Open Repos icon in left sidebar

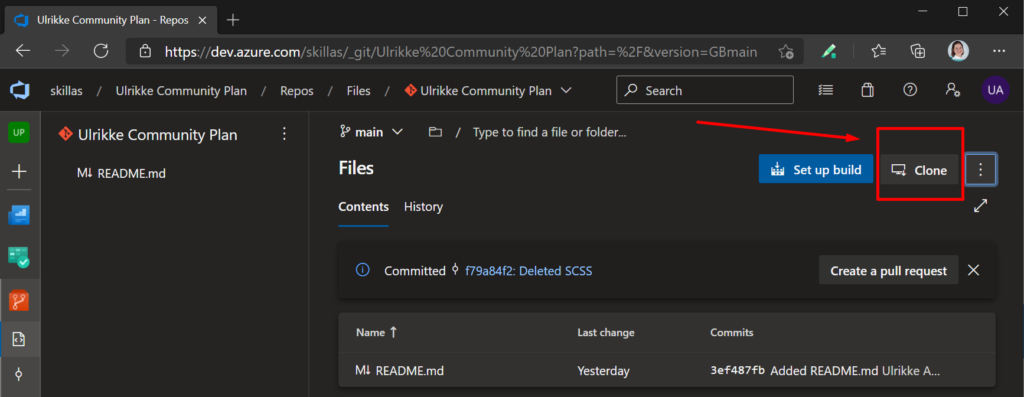click(x=19, y=300)
